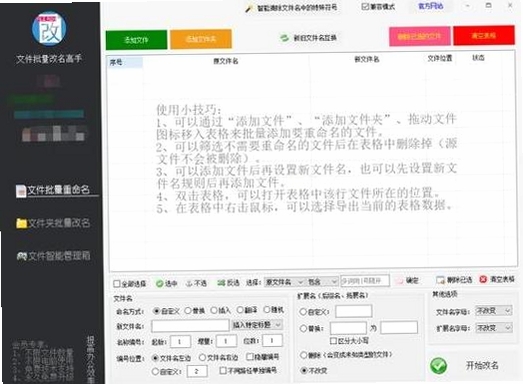Click the 文件批量改名高手 app logo
Viewport: 523px width, 384px height.
point(49,29)
